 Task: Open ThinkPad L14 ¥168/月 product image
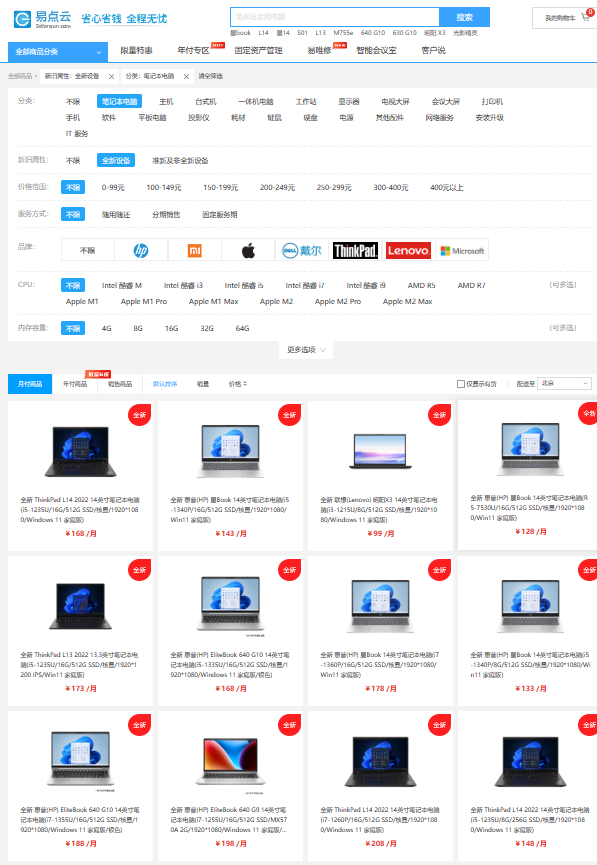81,451
